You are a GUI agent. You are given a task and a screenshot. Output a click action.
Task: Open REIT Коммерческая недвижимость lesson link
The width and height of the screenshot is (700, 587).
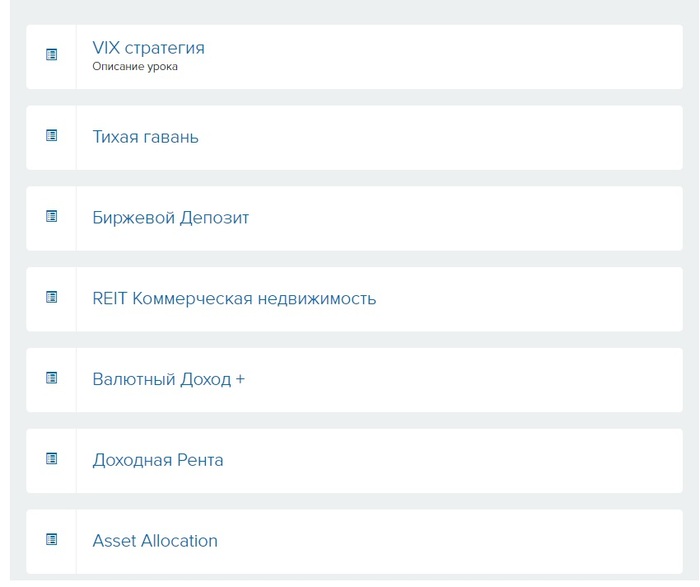pos(234,298)
